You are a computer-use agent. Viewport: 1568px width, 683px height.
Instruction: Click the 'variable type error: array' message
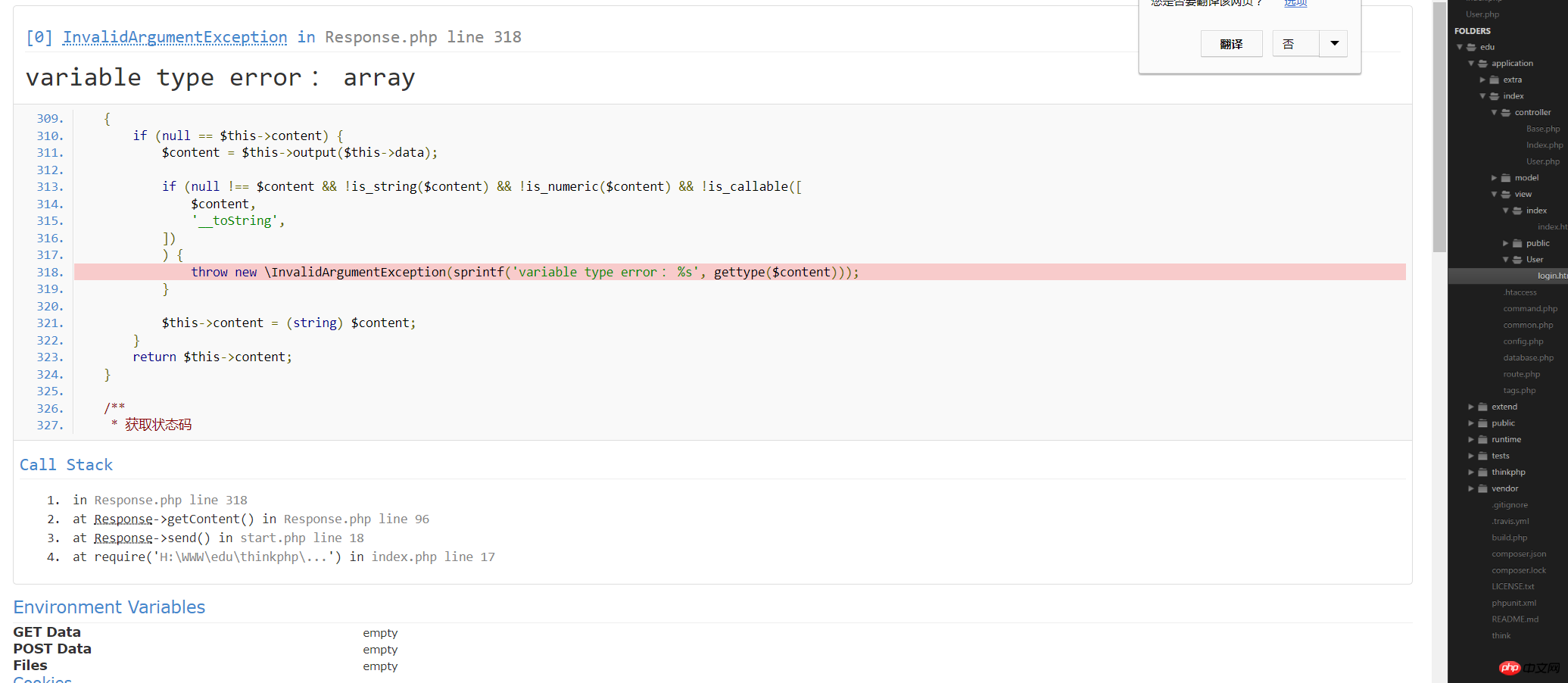click(x=220, y=78)
